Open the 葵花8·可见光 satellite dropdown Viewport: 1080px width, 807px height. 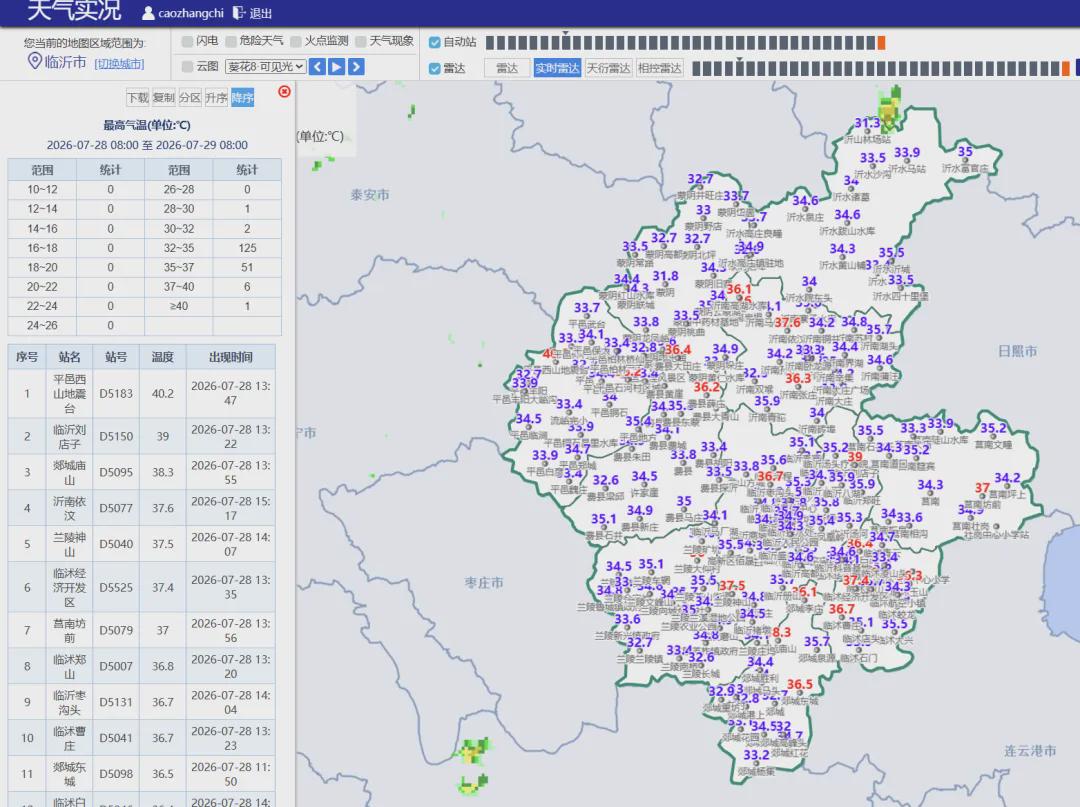click(265, 67)
